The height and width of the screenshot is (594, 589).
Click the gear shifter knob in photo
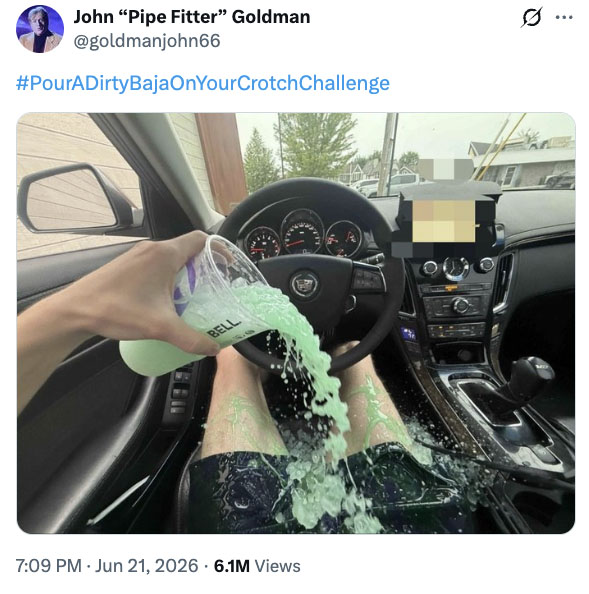coord(531,376)
